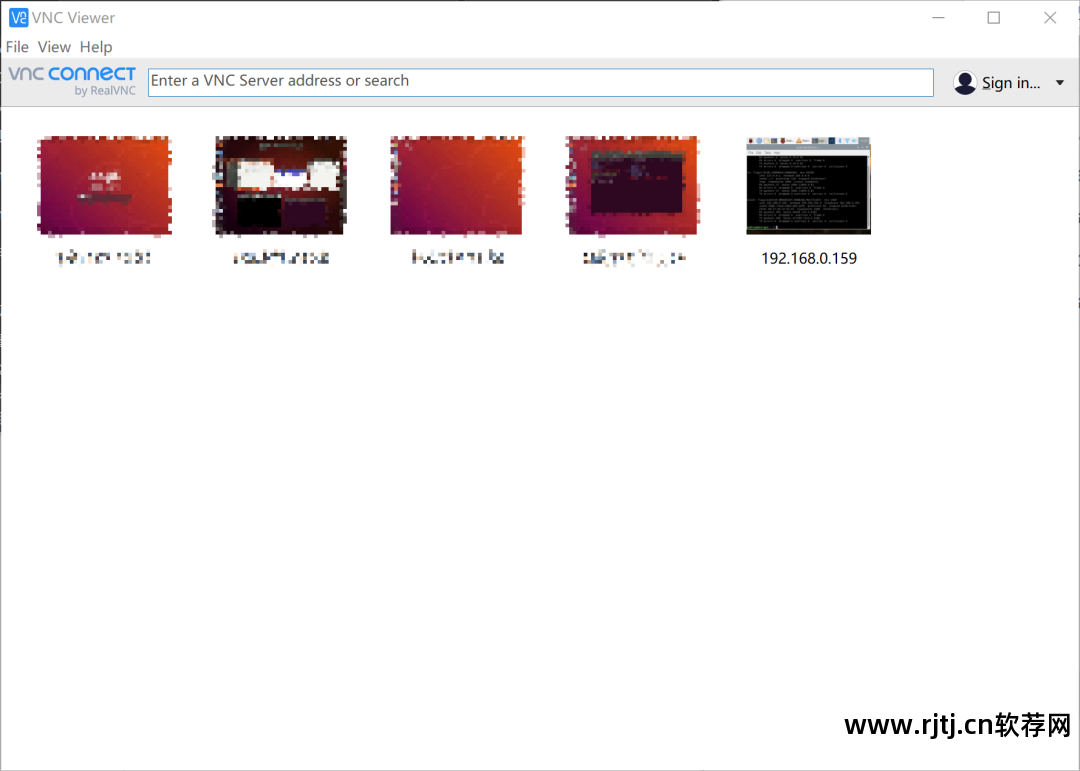Select the third plain orange desktop thumbnail
The height and width of the screenshot is (771, 1080).
(457, 185)
